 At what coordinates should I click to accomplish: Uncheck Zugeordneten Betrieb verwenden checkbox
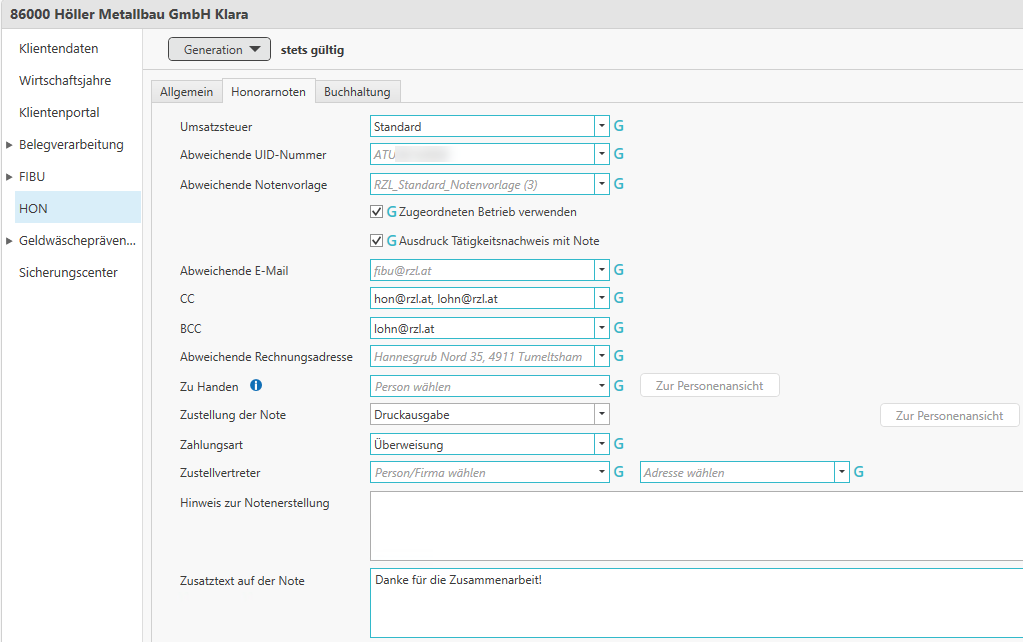(376, 212)
